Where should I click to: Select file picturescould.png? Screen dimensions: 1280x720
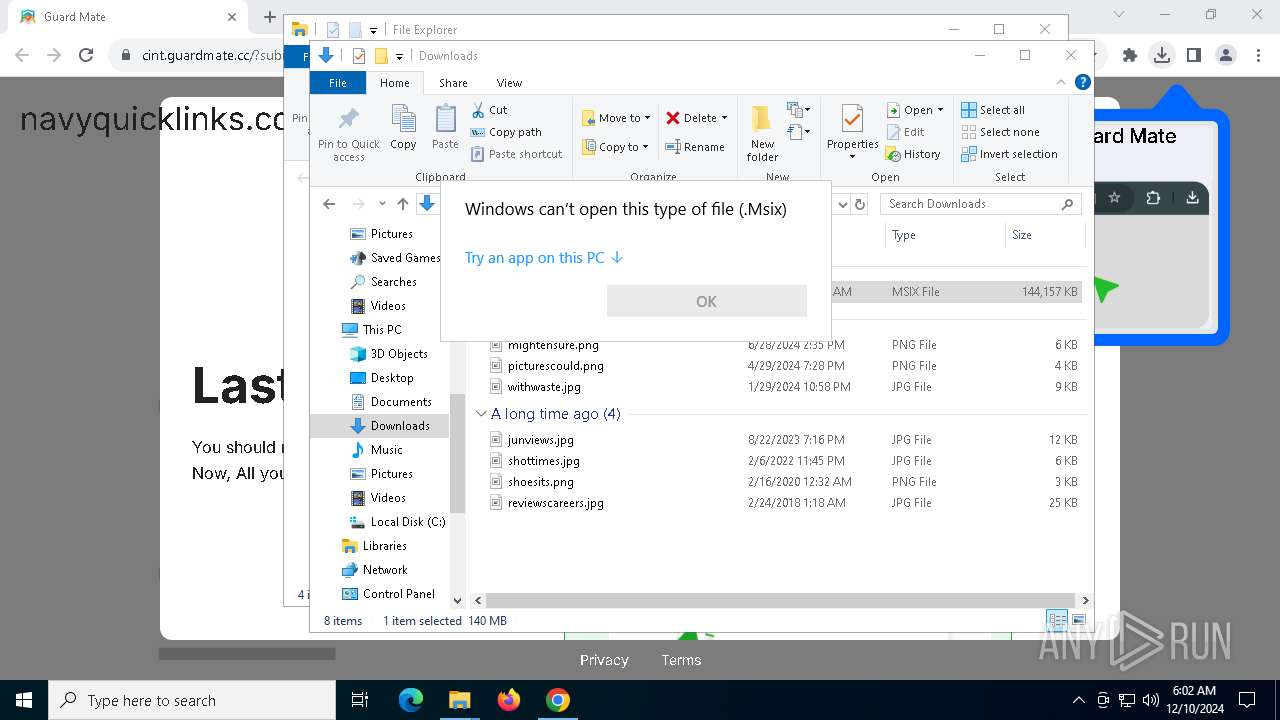point(555,366)
